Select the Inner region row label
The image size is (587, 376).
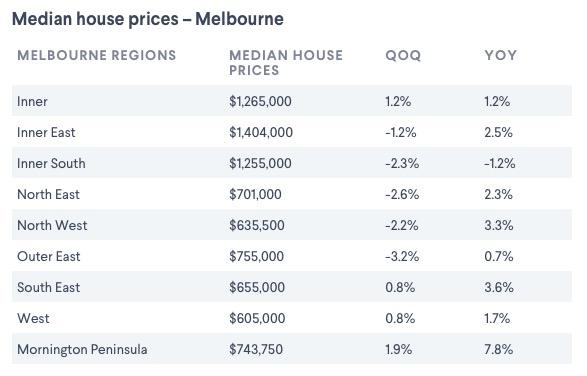pos(32,101)
